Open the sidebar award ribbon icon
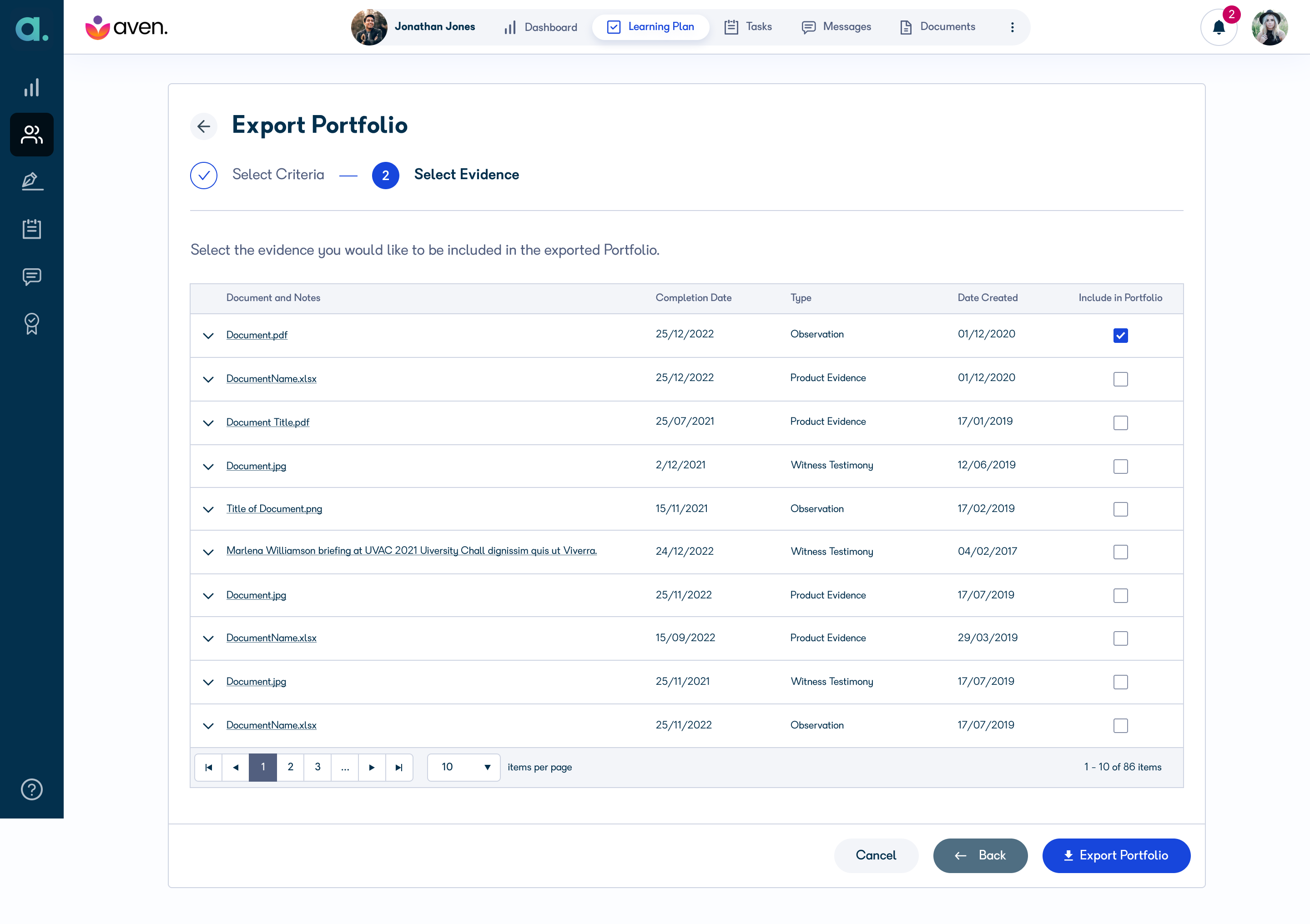 coord(32,323)
